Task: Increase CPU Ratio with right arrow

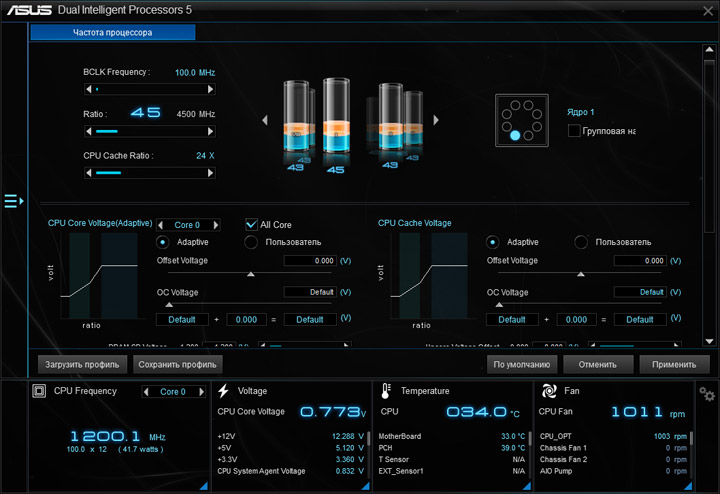Action: (210, 131)
